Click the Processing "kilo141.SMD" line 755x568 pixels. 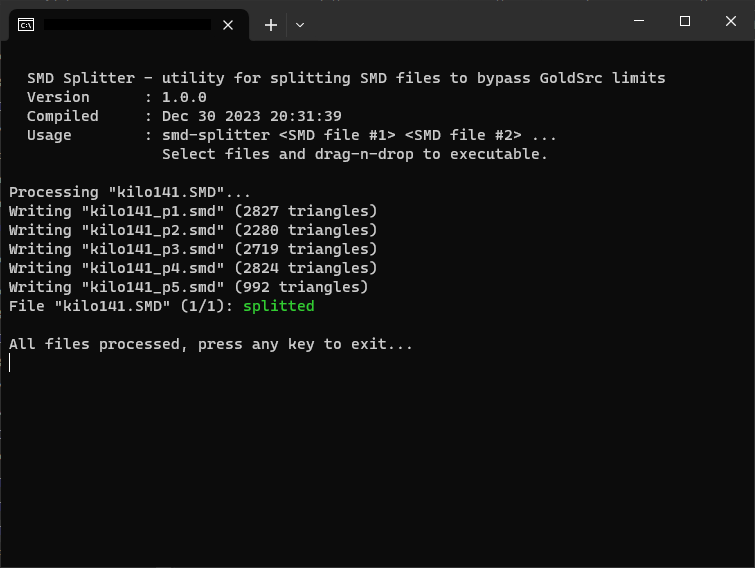(130, 192)
